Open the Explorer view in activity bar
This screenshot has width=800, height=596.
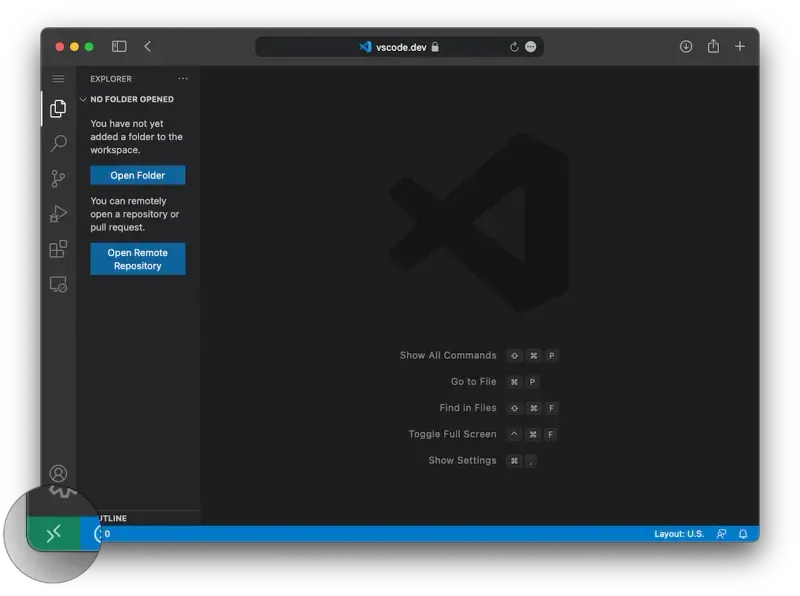(x=58, y=108)
